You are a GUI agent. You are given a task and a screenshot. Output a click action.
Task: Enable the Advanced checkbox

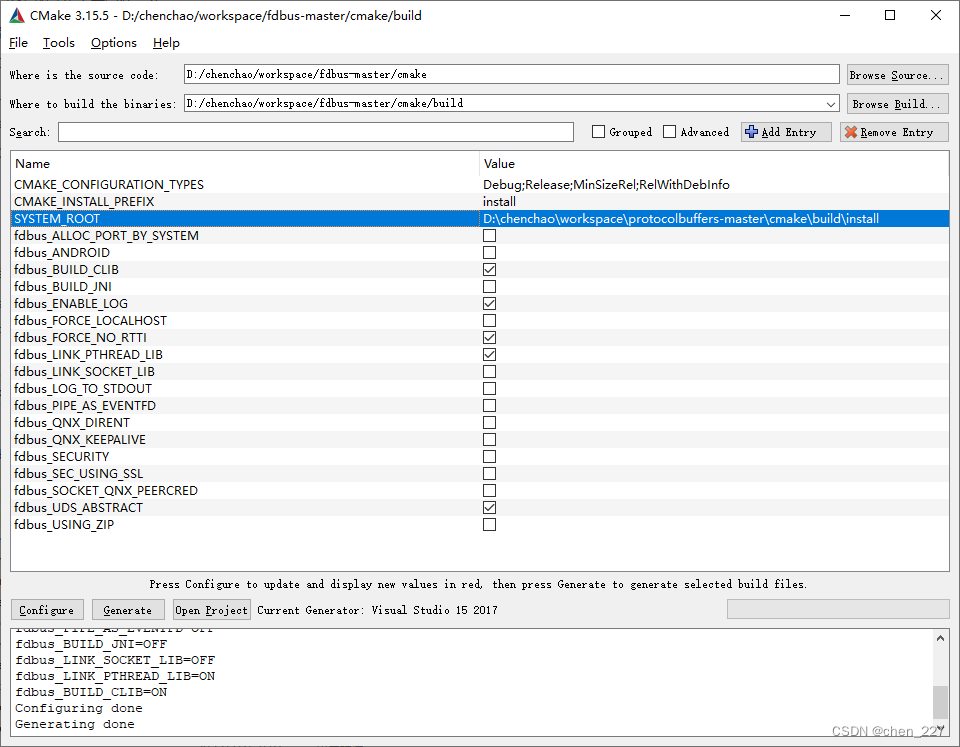667,131
